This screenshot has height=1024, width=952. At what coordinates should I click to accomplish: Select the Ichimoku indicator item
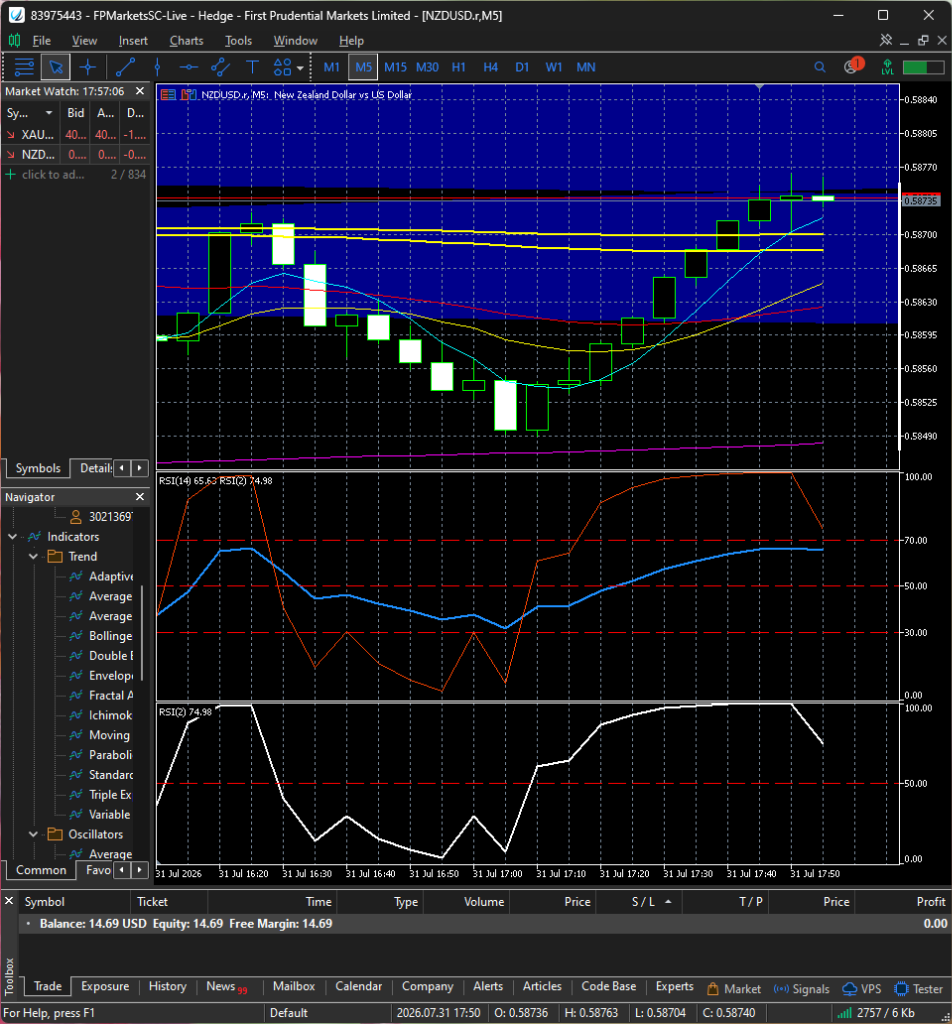[110, 715]
